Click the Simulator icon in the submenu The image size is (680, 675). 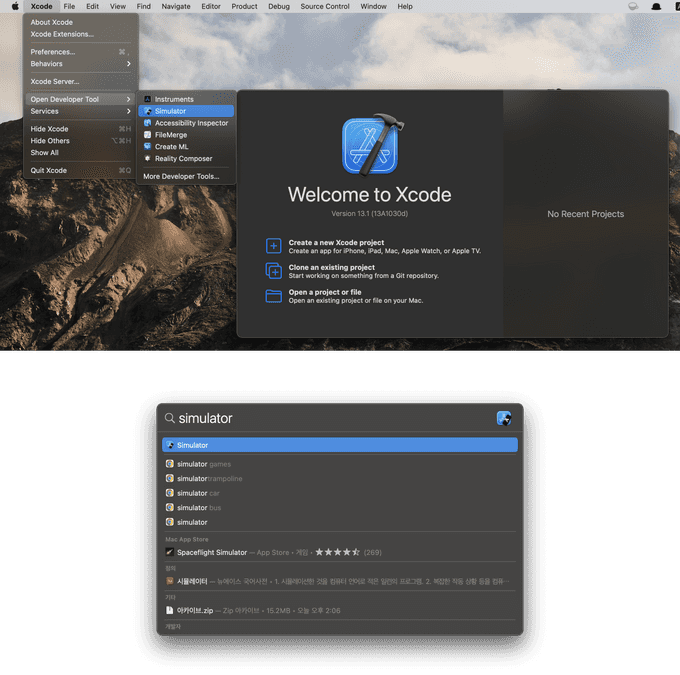pos(147,111)
